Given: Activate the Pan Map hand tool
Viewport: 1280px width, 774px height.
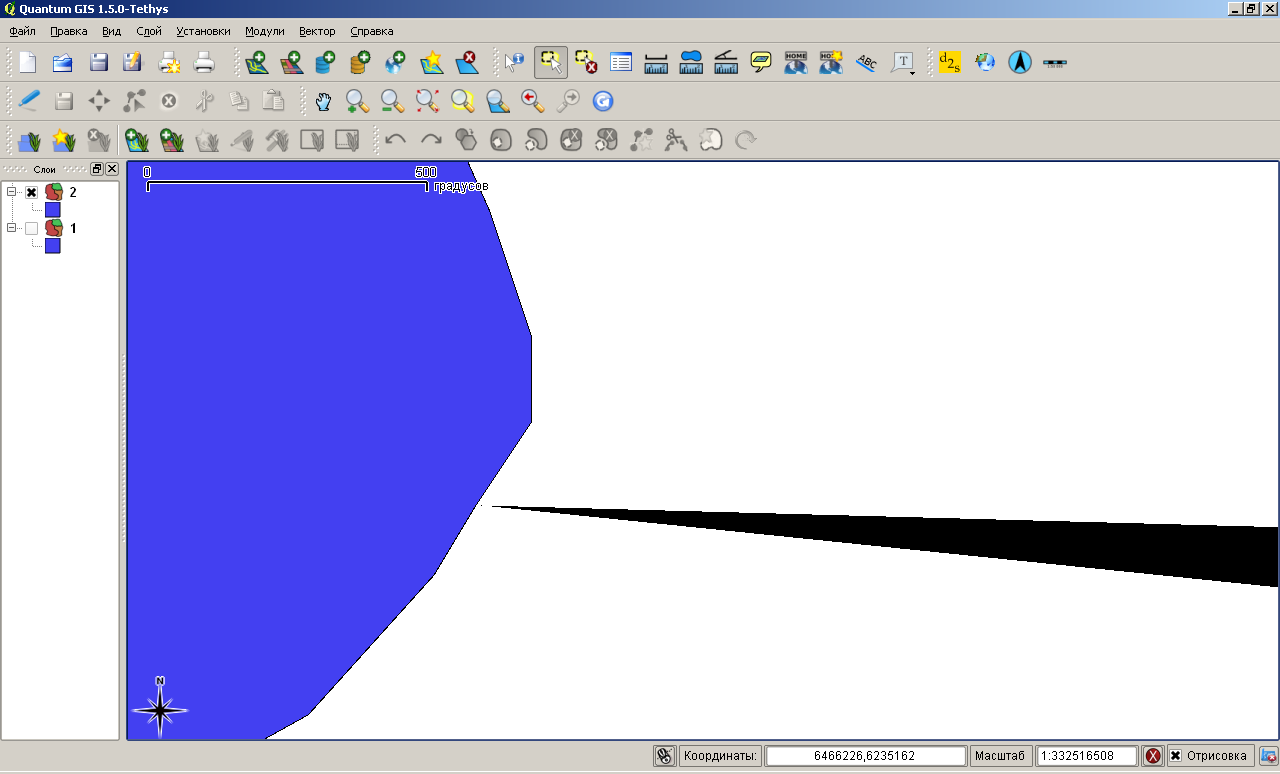Looking at the screenshot, I should [323, 101].
